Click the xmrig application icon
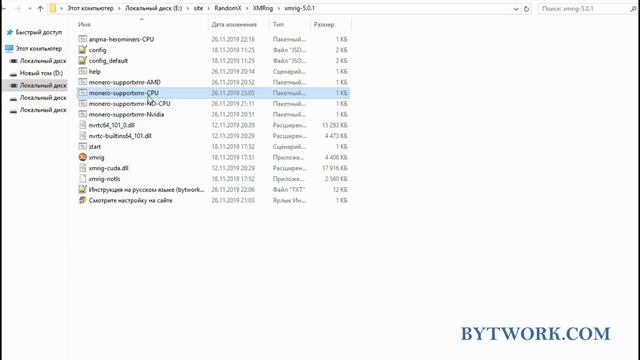640x360 pixels. click(82, 157)
